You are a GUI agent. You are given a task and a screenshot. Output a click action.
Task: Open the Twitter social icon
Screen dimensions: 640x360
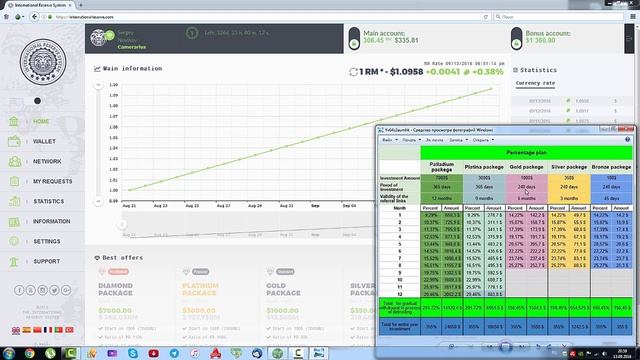(x=54, y=290)
